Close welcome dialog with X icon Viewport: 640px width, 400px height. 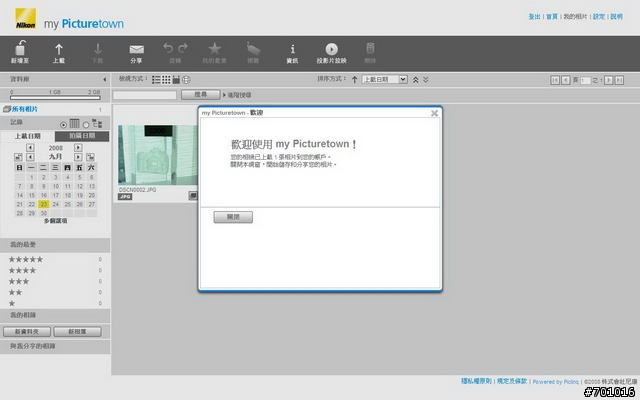435,113
